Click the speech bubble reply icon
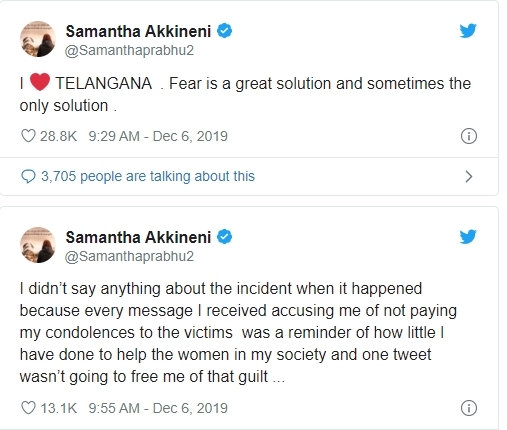The height and width of the screenshot is (430, 507). coord(28,176)
